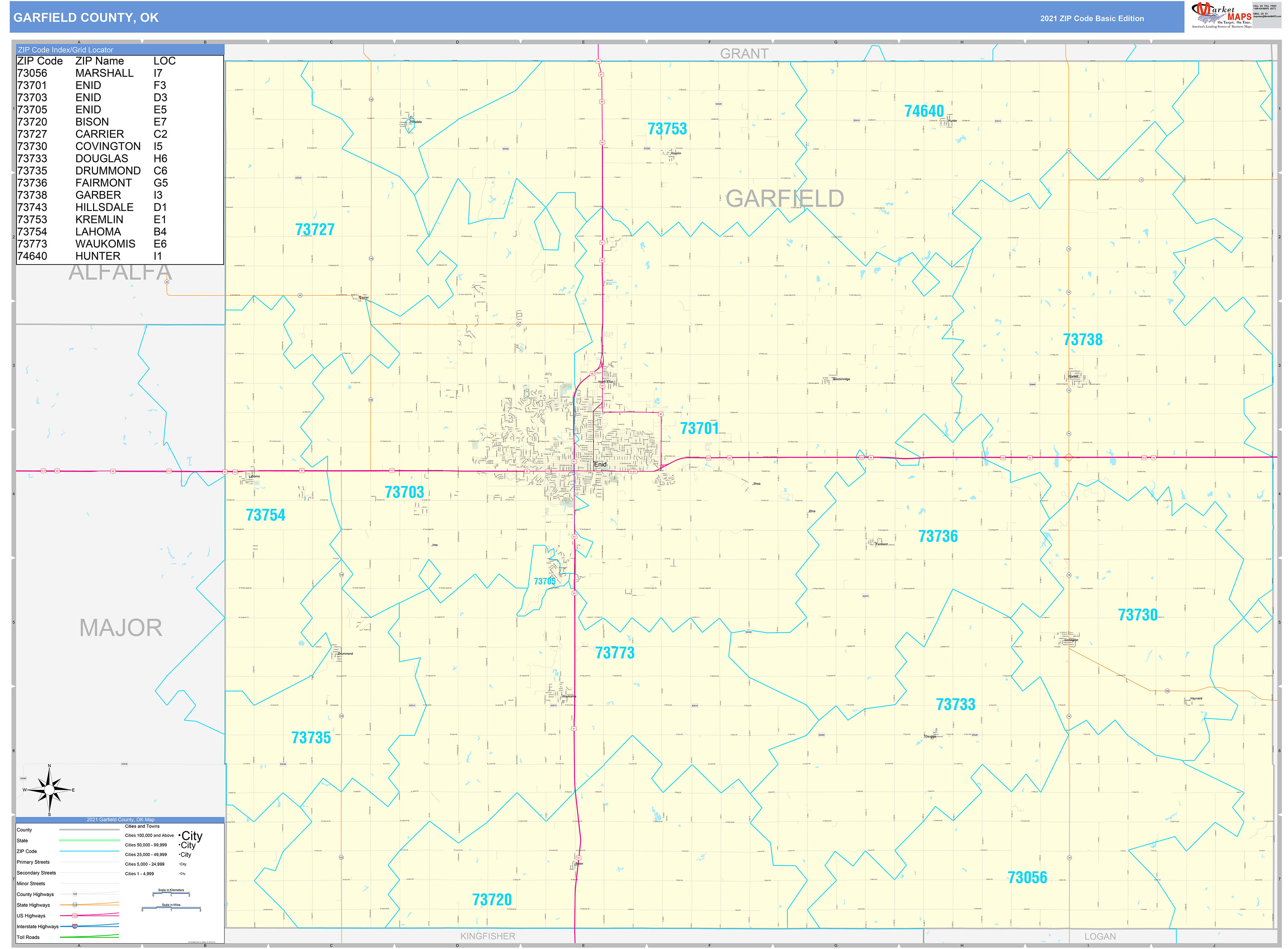
Task: Click the blue 73720 ZIP label on the map
Action: pyautogui.click(x=492, y=900)
